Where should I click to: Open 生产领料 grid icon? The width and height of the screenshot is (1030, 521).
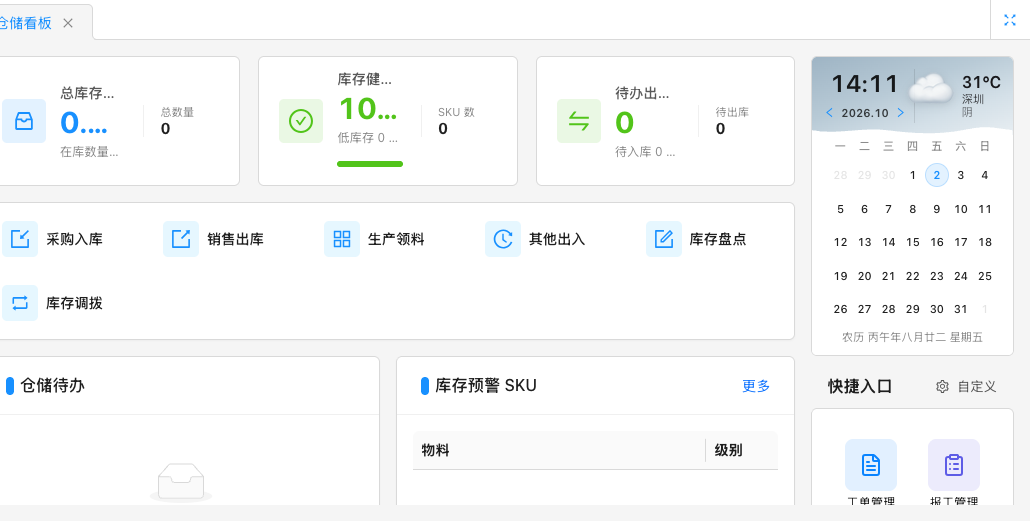click(x=342, y=239)
